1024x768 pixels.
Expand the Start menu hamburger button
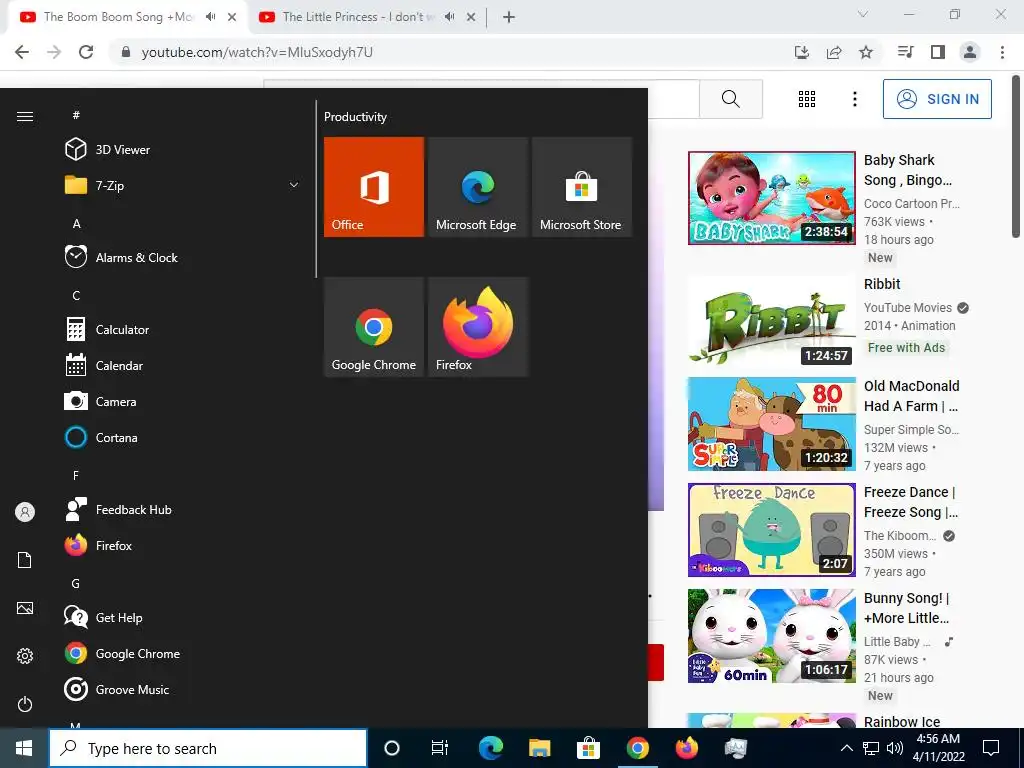[x=25, y=117]
